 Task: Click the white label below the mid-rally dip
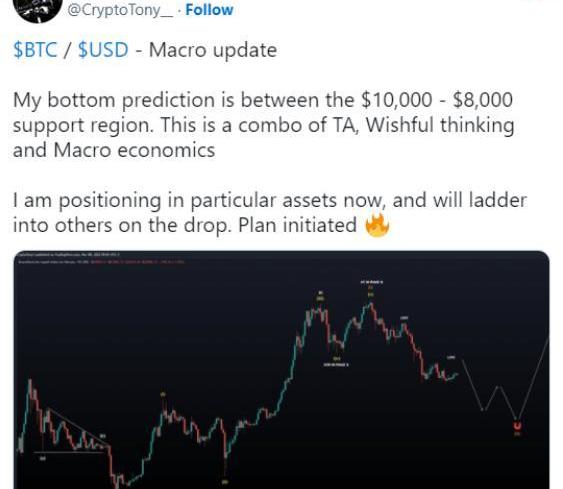[x=336, y=365]
